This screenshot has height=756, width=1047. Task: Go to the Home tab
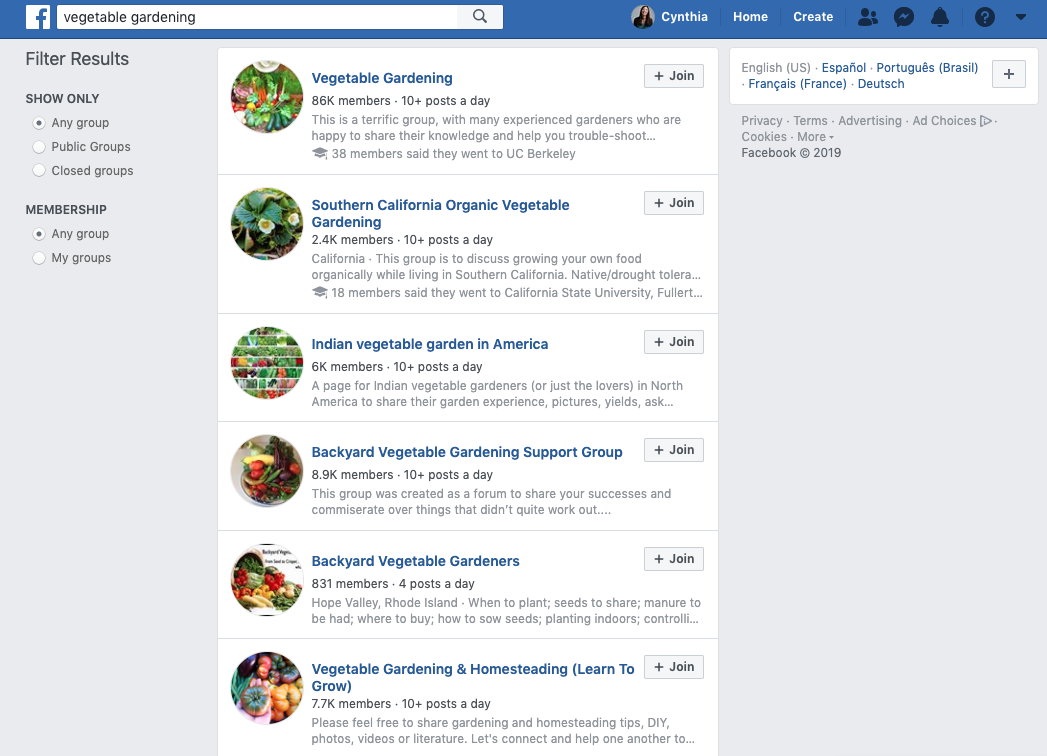(750, 17)
